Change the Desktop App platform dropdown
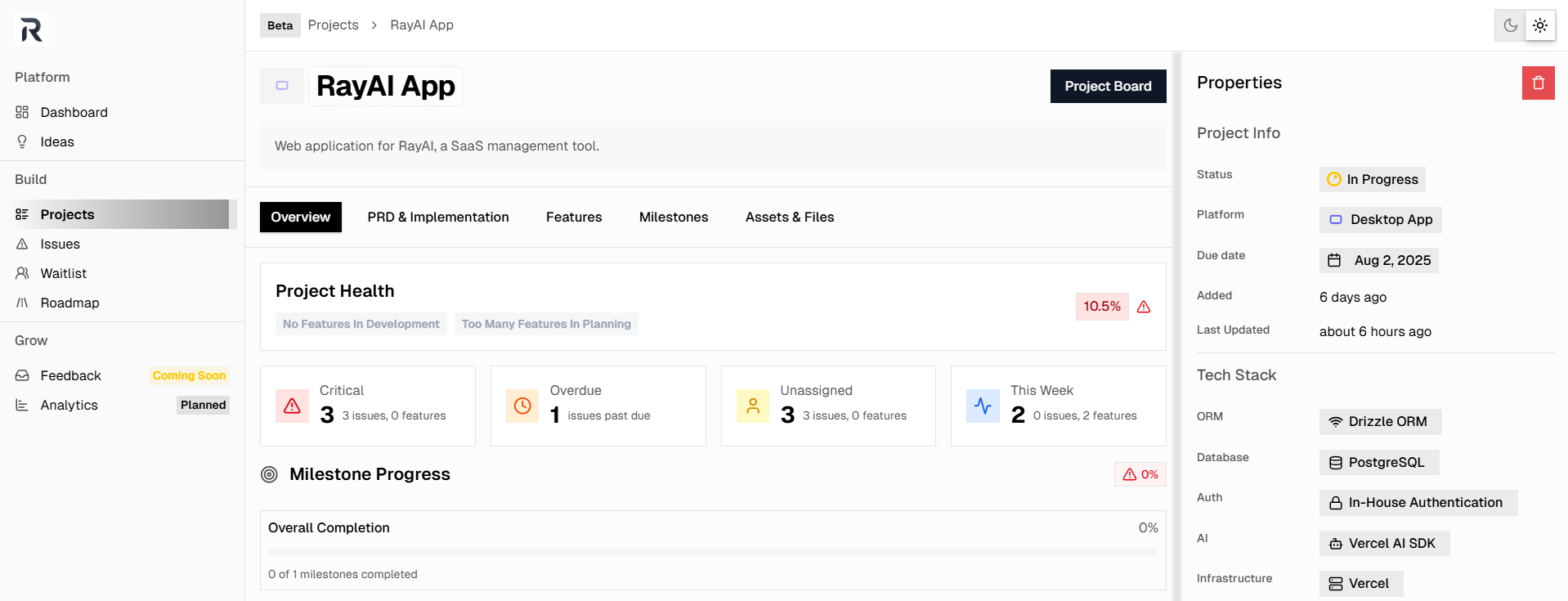Image resolution: width=1568 pixels, height=601 pixels. [1380, 219]
